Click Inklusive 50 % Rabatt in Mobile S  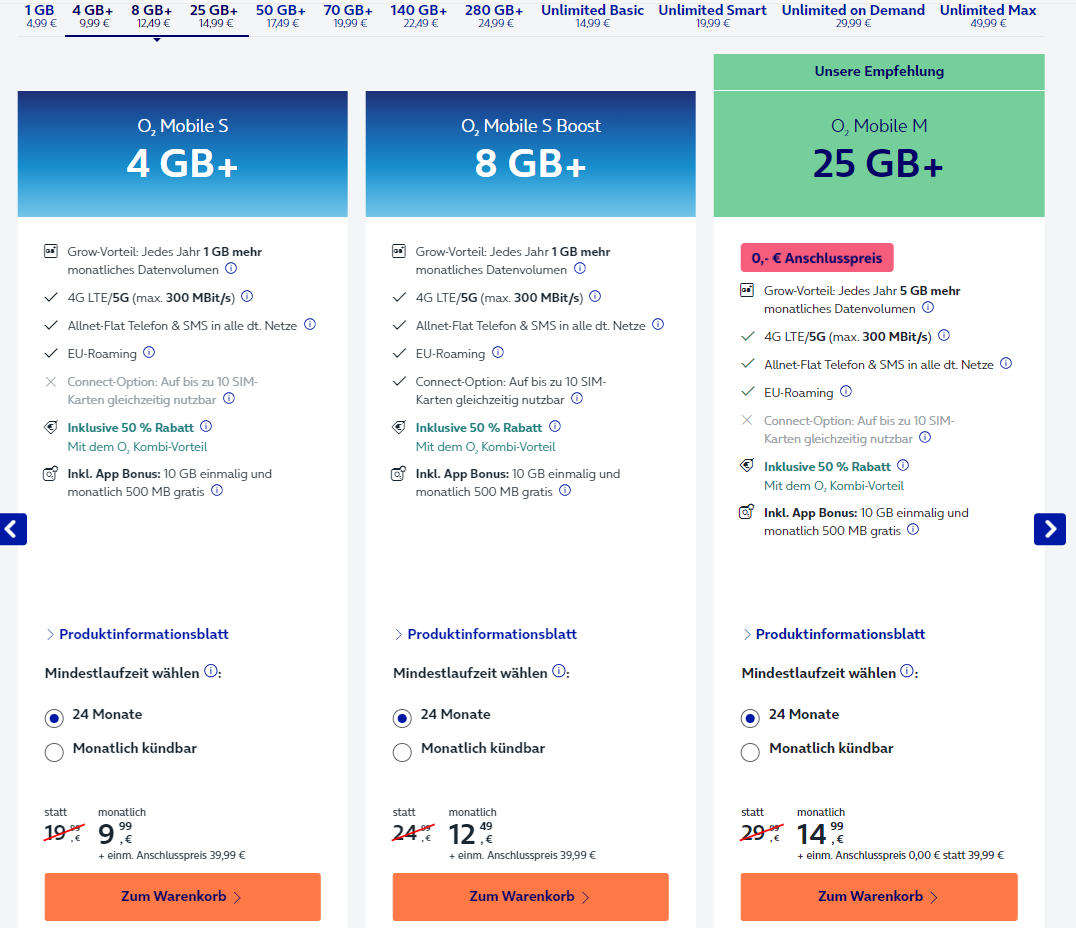pyautogui.click(x=130, y=428)
